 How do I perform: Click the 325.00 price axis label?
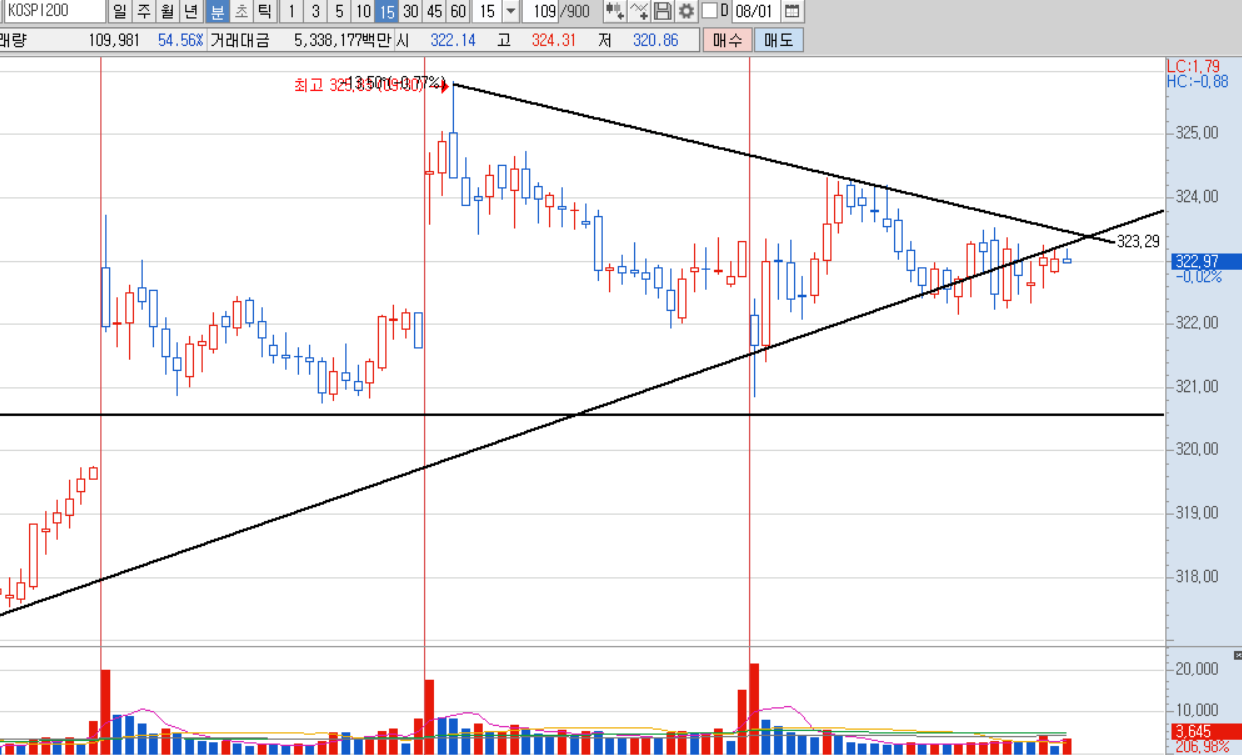(1197, 133)
